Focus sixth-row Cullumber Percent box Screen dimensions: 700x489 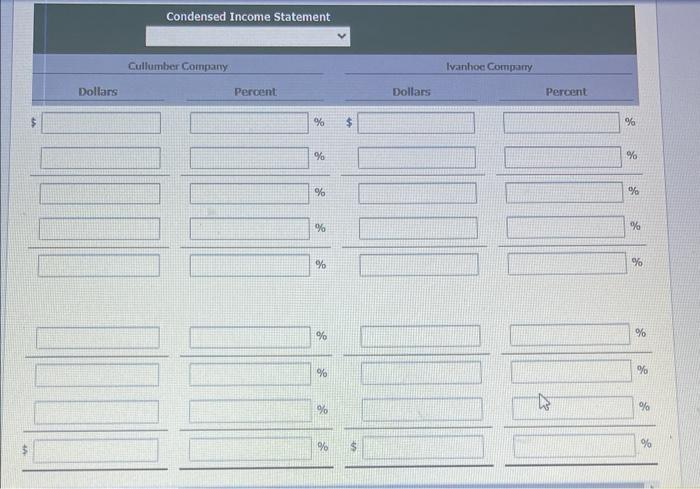[x=250, y=337]
